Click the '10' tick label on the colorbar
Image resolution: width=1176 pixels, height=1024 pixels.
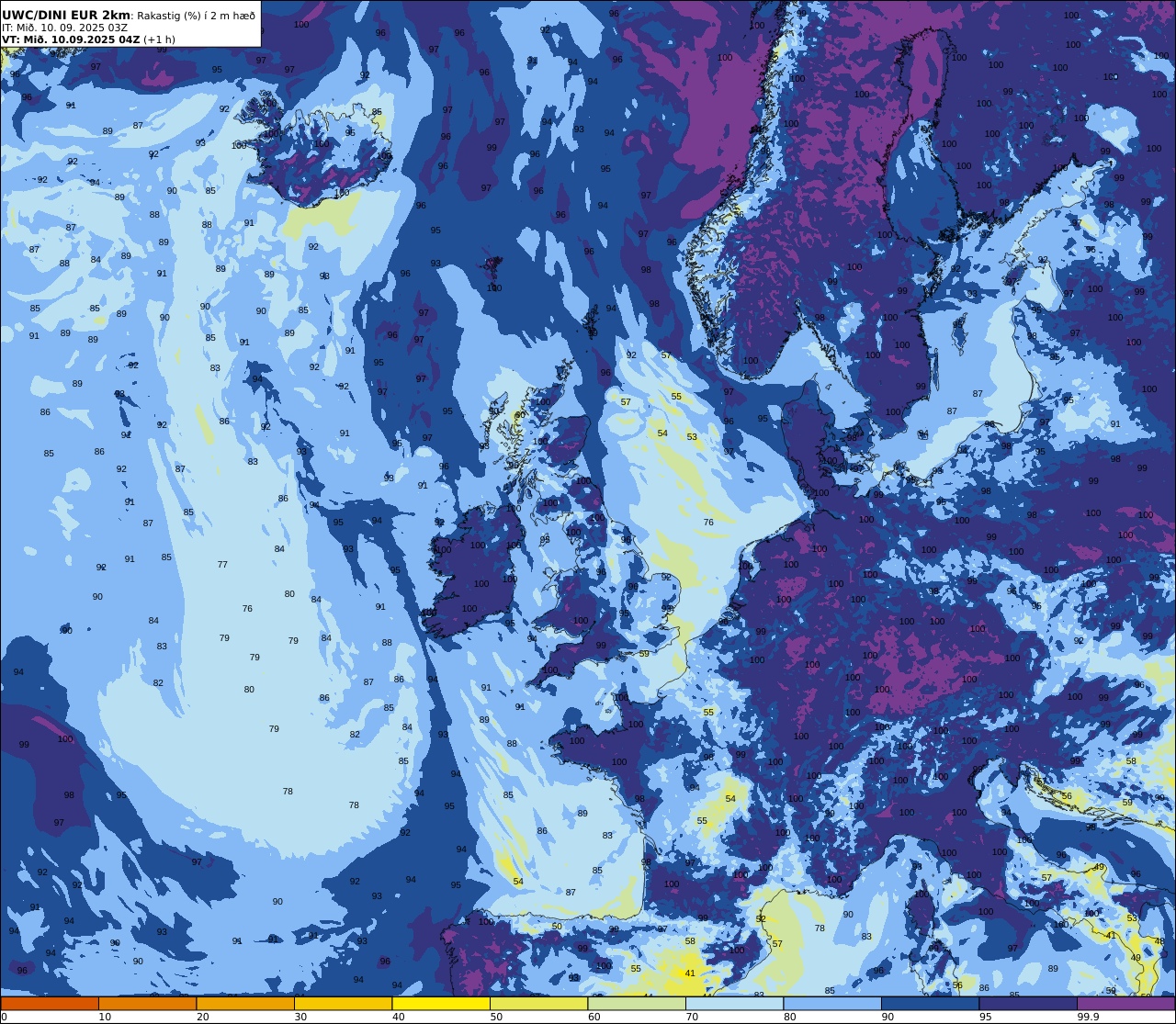105,1017
